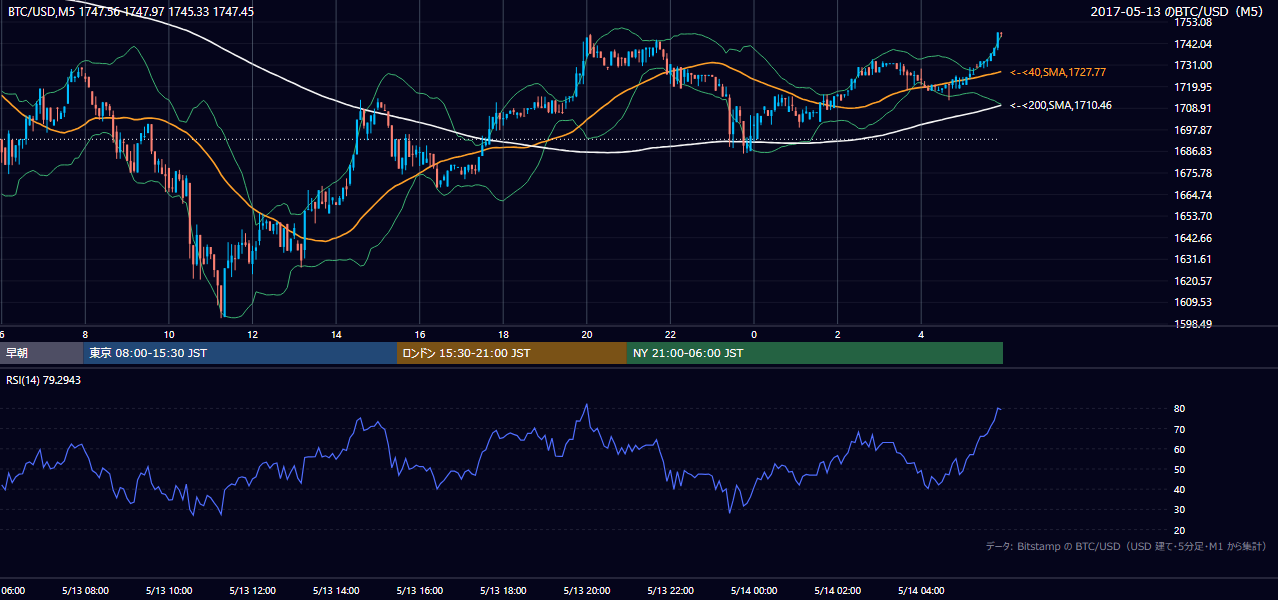The image size is (1278, 600).
Task: Click the 200,SMA,1710.46 white label
Action: click(x=1061, y=105)
